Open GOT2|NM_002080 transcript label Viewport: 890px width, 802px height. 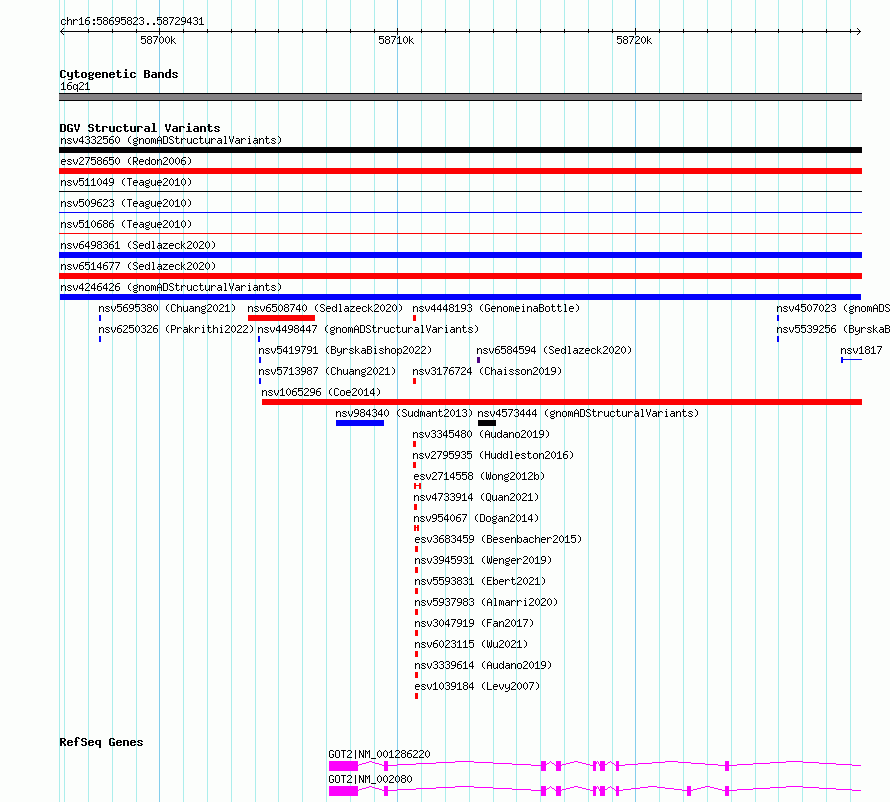[370, 779]
